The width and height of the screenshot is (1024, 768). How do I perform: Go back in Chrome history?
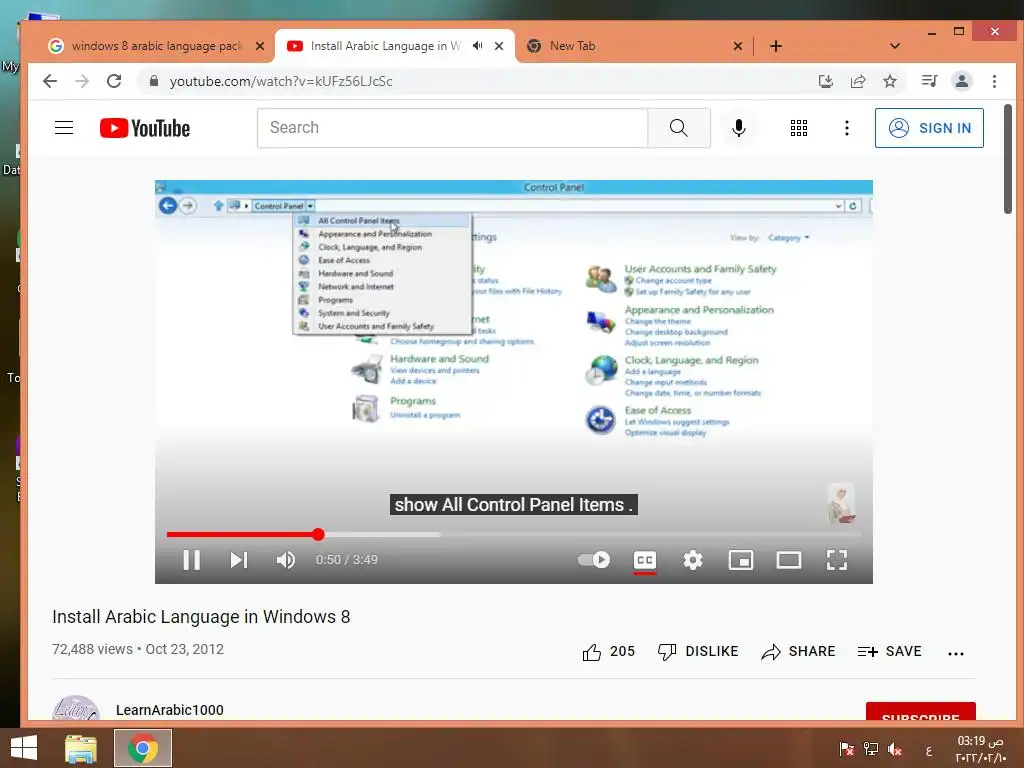click(x=50, y=81)
